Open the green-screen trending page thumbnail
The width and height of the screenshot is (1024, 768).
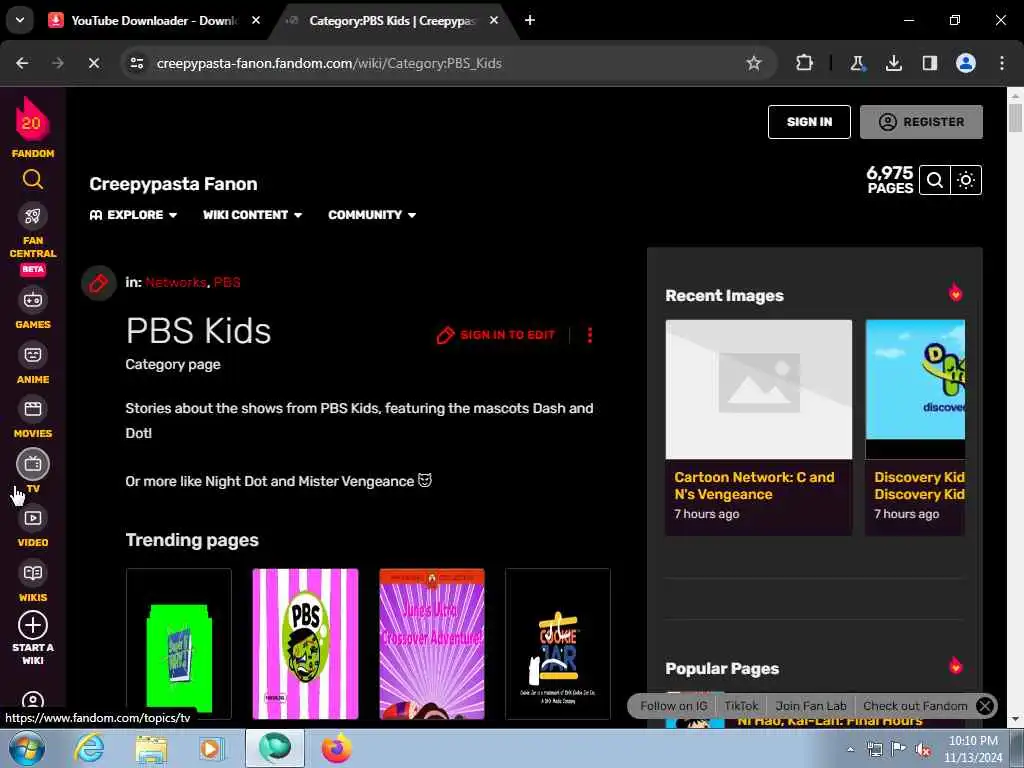[178, 643]
